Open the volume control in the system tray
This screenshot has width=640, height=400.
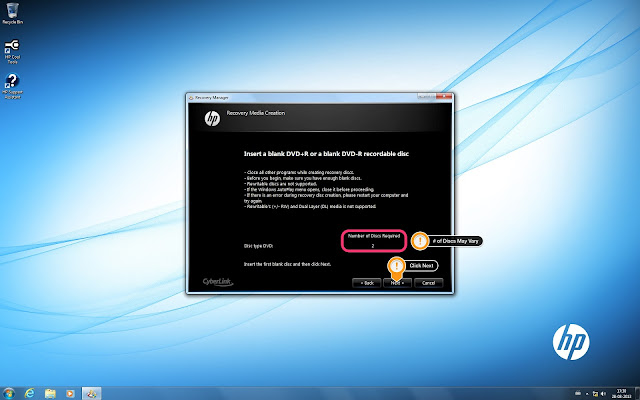click(603, 393)
